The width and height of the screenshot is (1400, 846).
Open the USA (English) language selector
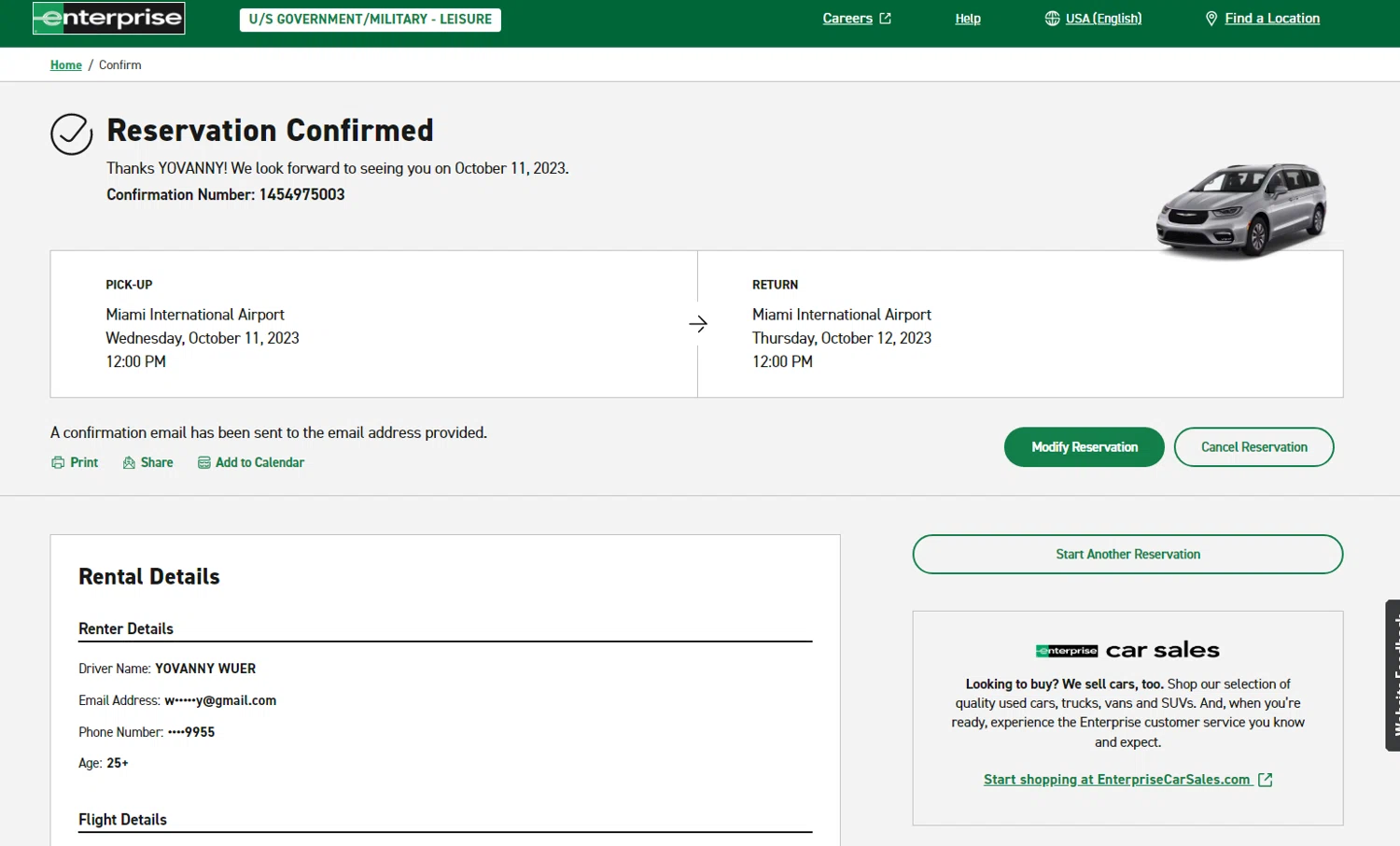tap(1103, 19)
